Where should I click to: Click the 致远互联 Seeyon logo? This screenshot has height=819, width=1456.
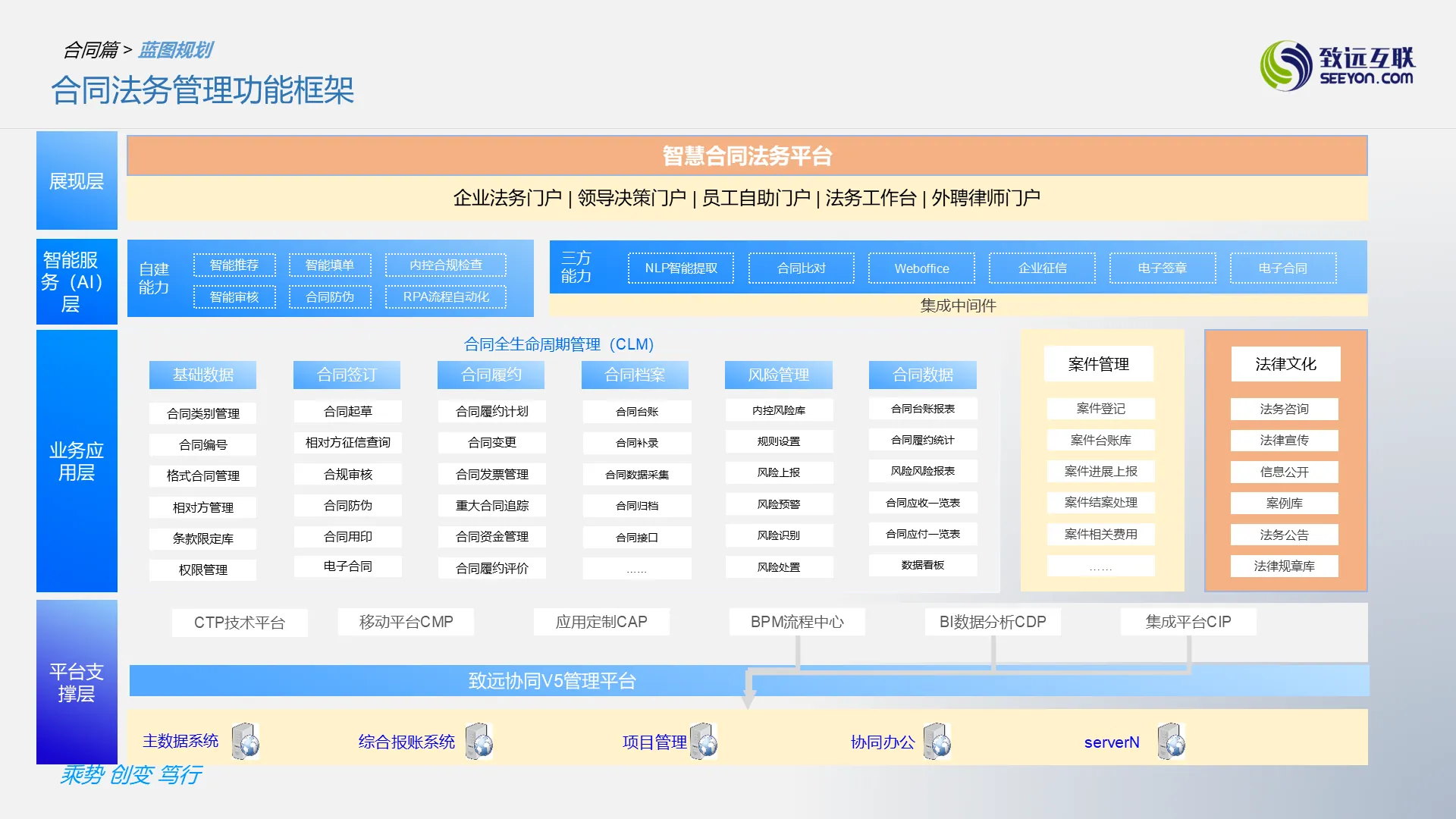pos(1338,66)
